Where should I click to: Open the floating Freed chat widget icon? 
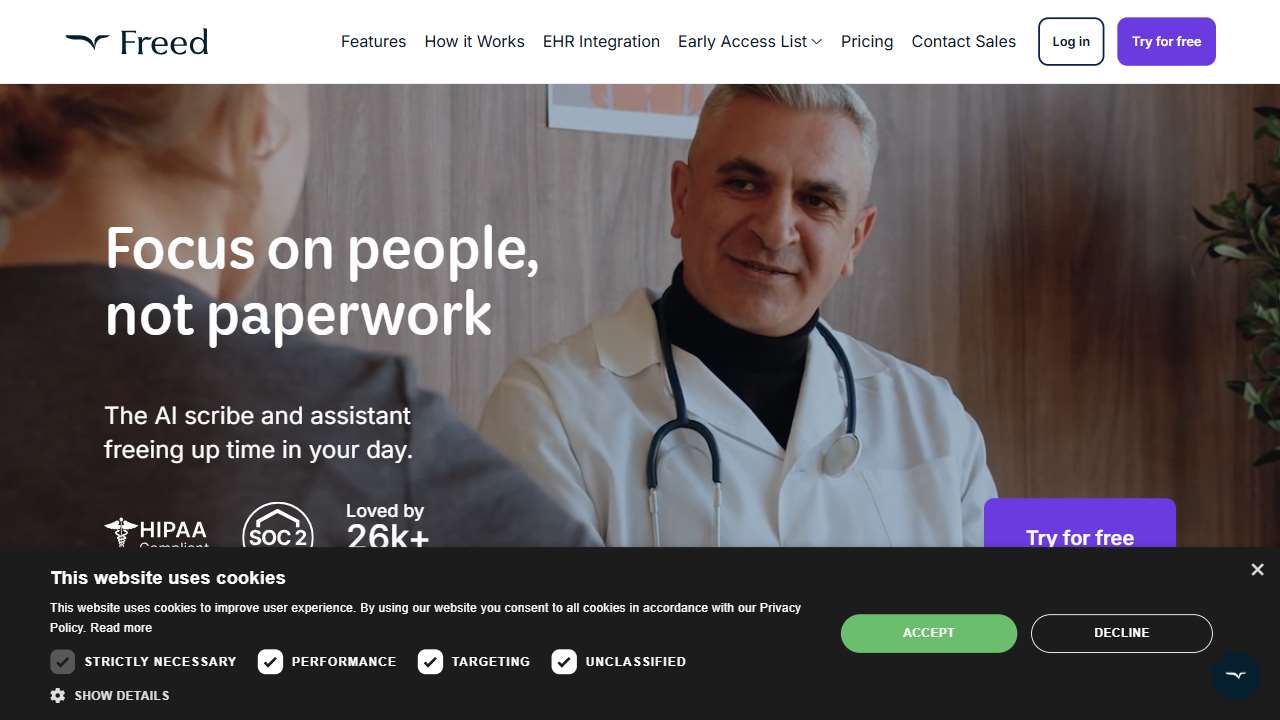click(x=1236, y=676)
